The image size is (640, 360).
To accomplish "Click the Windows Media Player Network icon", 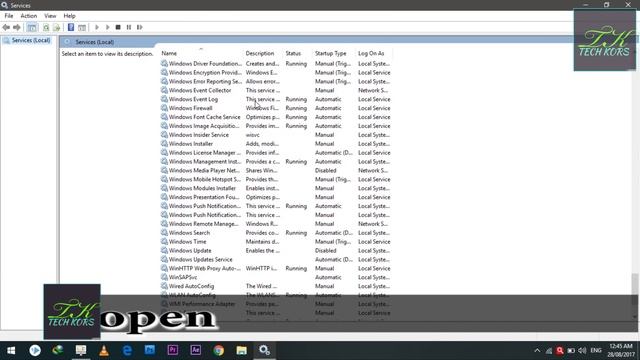I will point(164,170).
